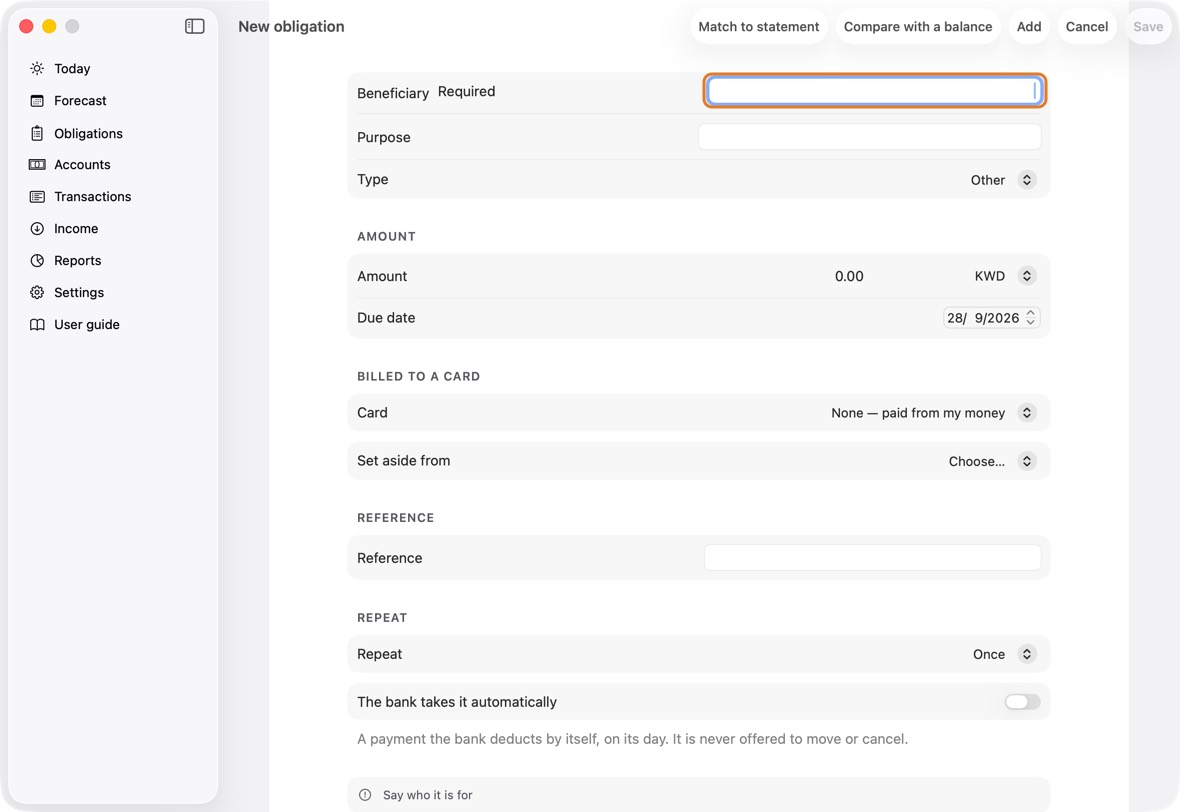
Task: Click the Reference text field
Action: pyautogui.click(x=872, y=558)
